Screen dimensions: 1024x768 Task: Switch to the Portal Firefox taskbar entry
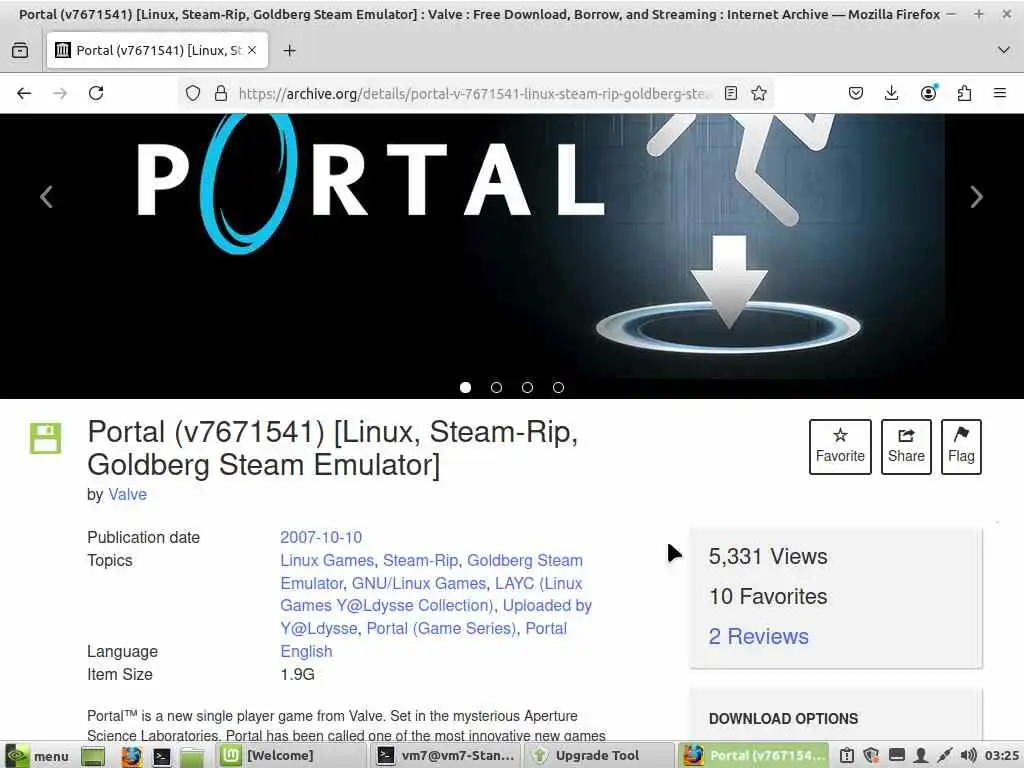pyautogui.click(x=754, y=756)
